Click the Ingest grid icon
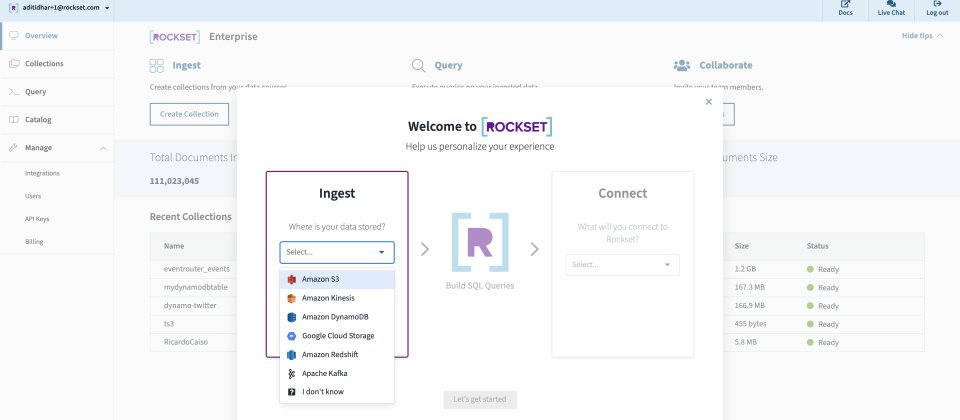The image size is (960, 420). pyautogui.click(x=157, y=66)
